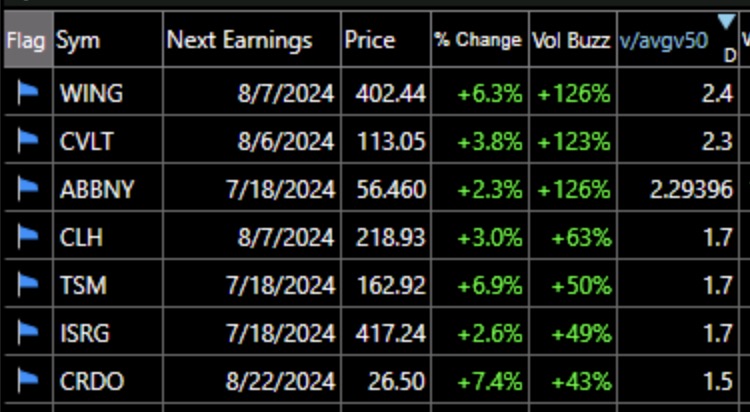Image resolution: width=750 pixels, height=412 pixels.
Task: Click the ABBNY price 56.460
Action: 391,189
